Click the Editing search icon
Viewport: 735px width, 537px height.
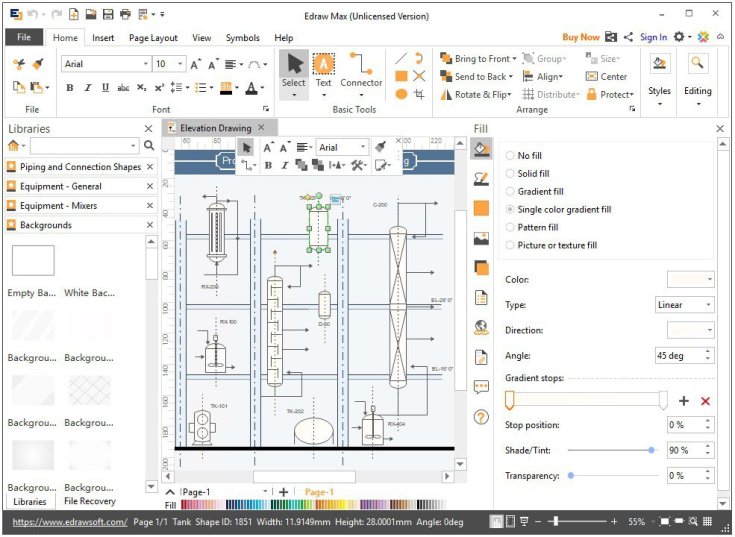point(697,65)
